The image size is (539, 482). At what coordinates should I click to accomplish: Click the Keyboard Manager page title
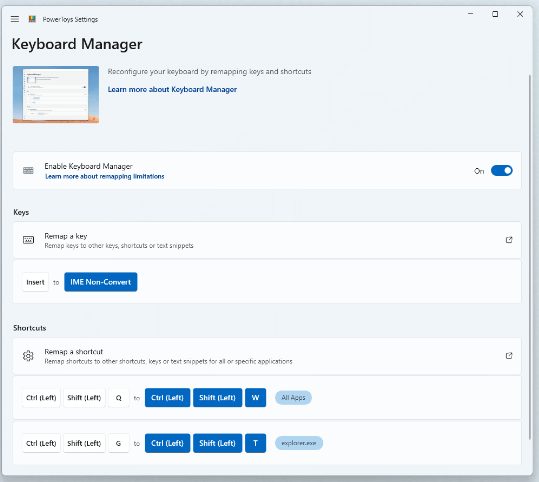(x=77, y=44)
